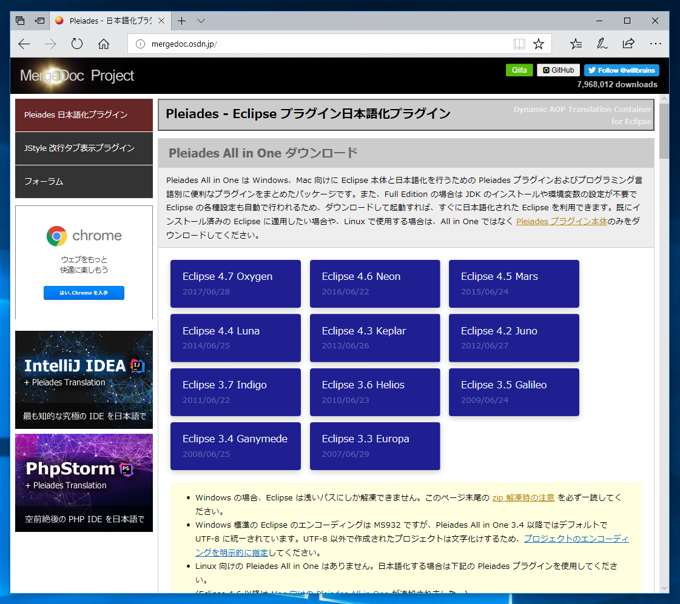Open the share icon in toolbar
Viewport: 680px width, 604px height.
pos(628,44)
